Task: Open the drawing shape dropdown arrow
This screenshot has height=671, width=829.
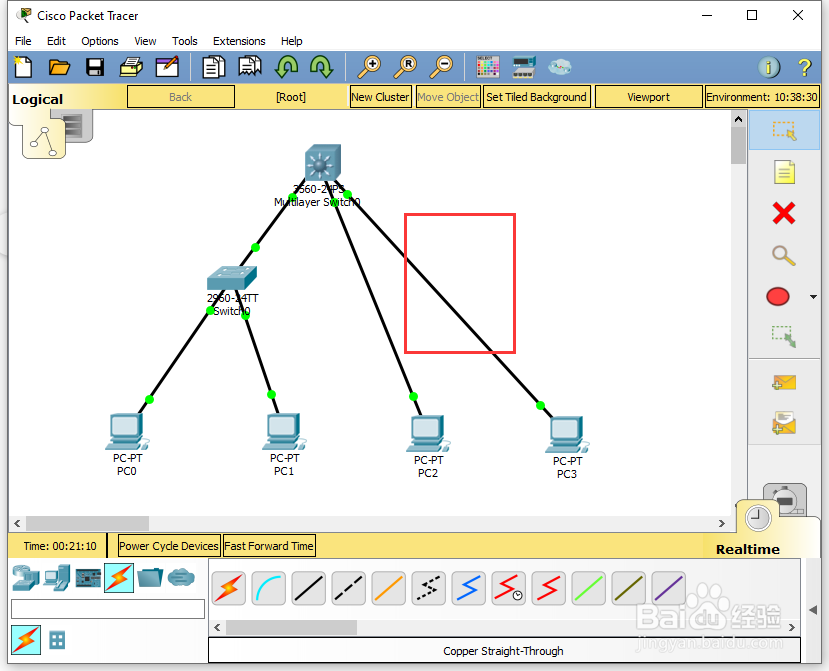Action: click(x=813, y=297)
